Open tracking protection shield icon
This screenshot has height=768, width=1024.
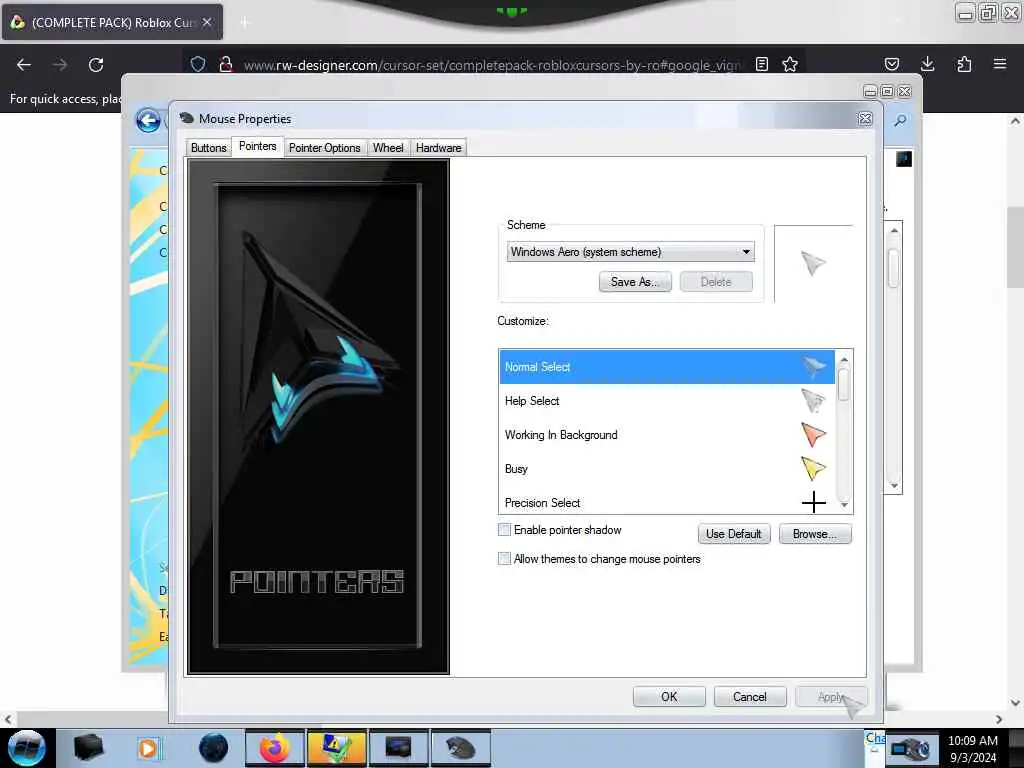[x=198, y=64]
